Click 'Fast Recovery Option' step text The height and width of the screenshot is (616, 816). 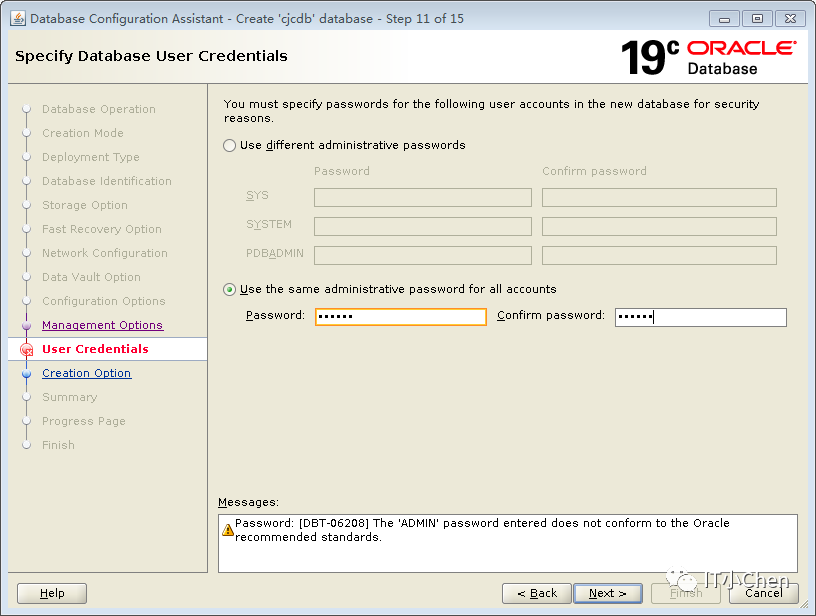click(x=101, y=229)
